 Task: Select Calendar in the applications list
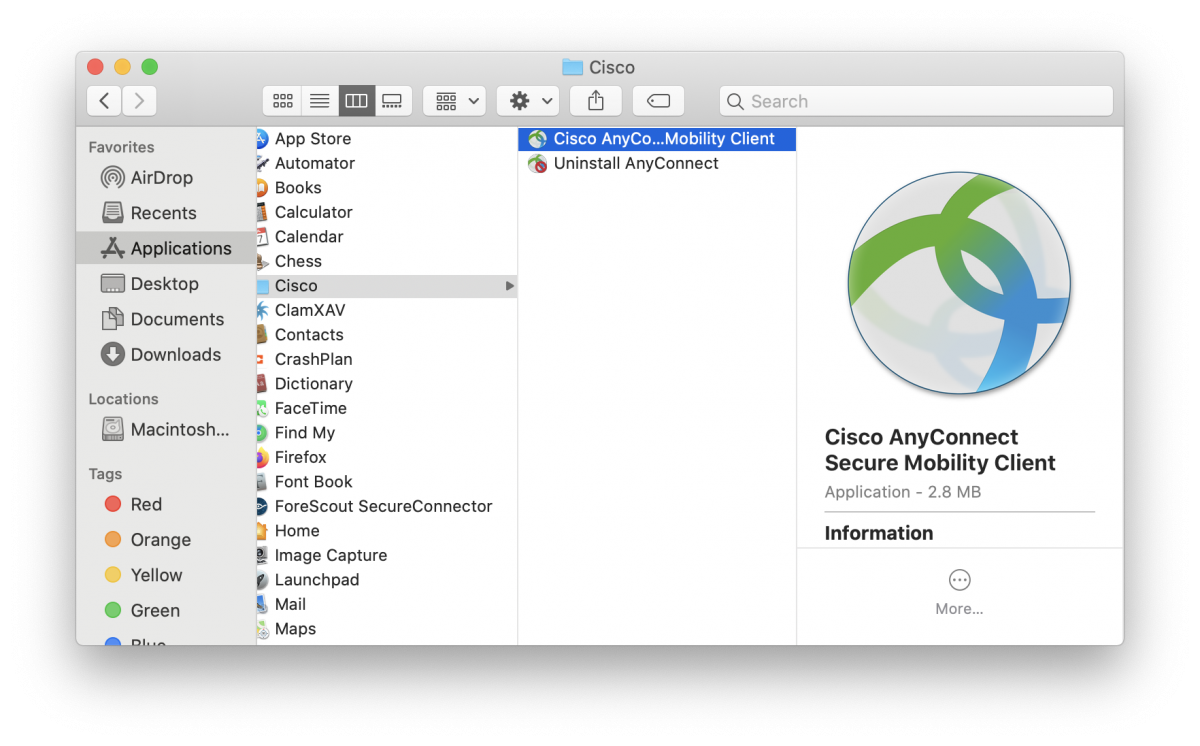point(387,237)
